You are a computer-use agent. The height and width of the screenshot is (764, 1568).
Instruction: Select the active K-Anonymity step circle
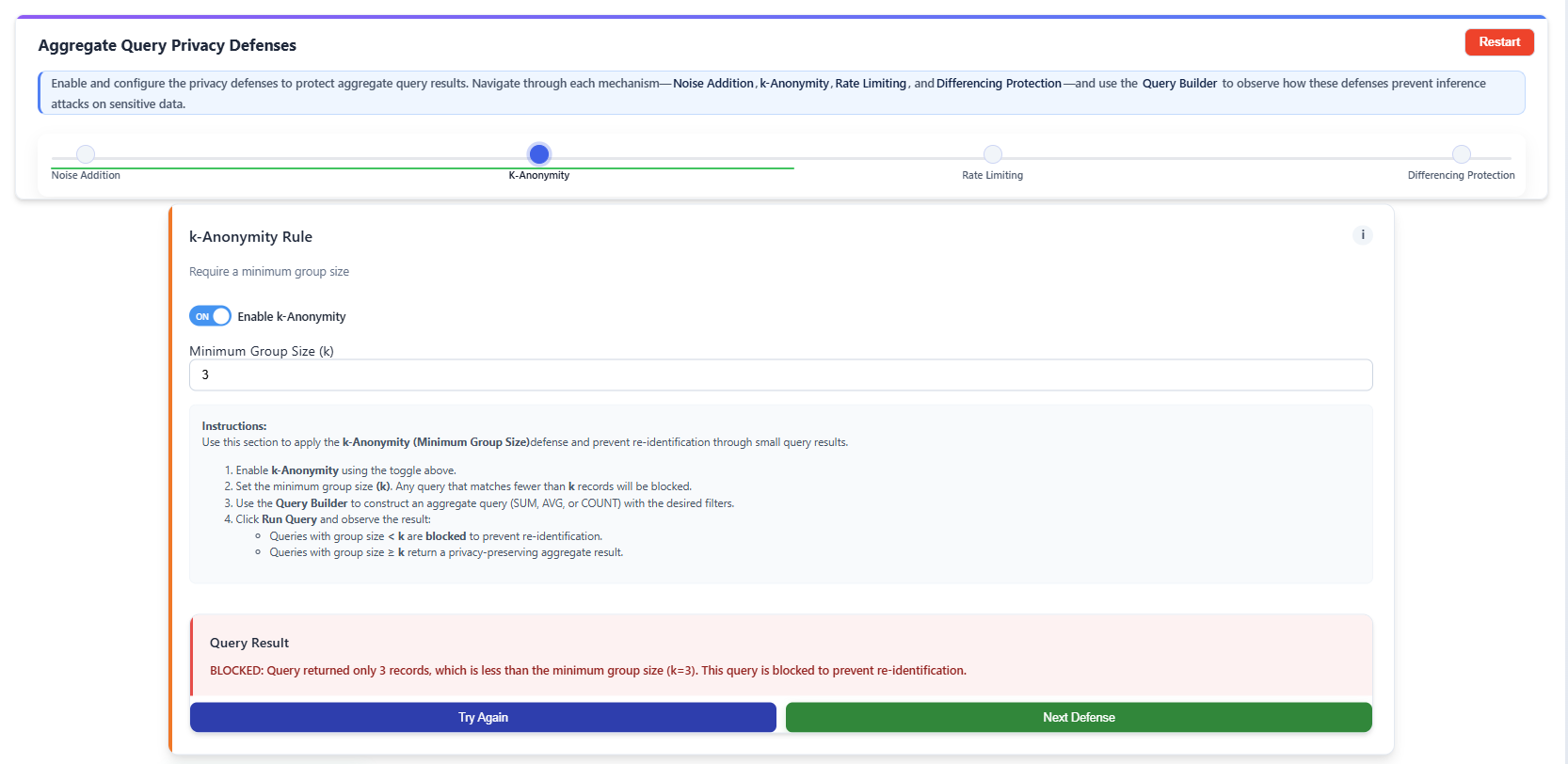(539, 154)
